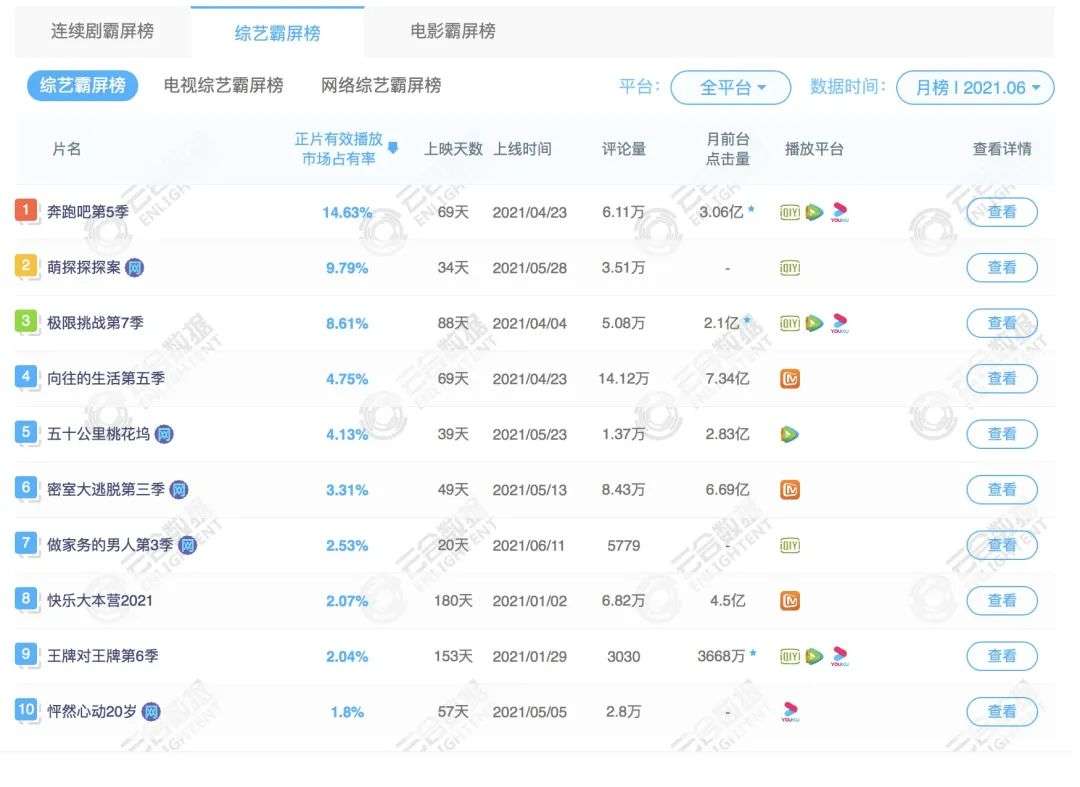
Task: Select the 网络综艺霸屏榜 filter
Action: [381, 86]
